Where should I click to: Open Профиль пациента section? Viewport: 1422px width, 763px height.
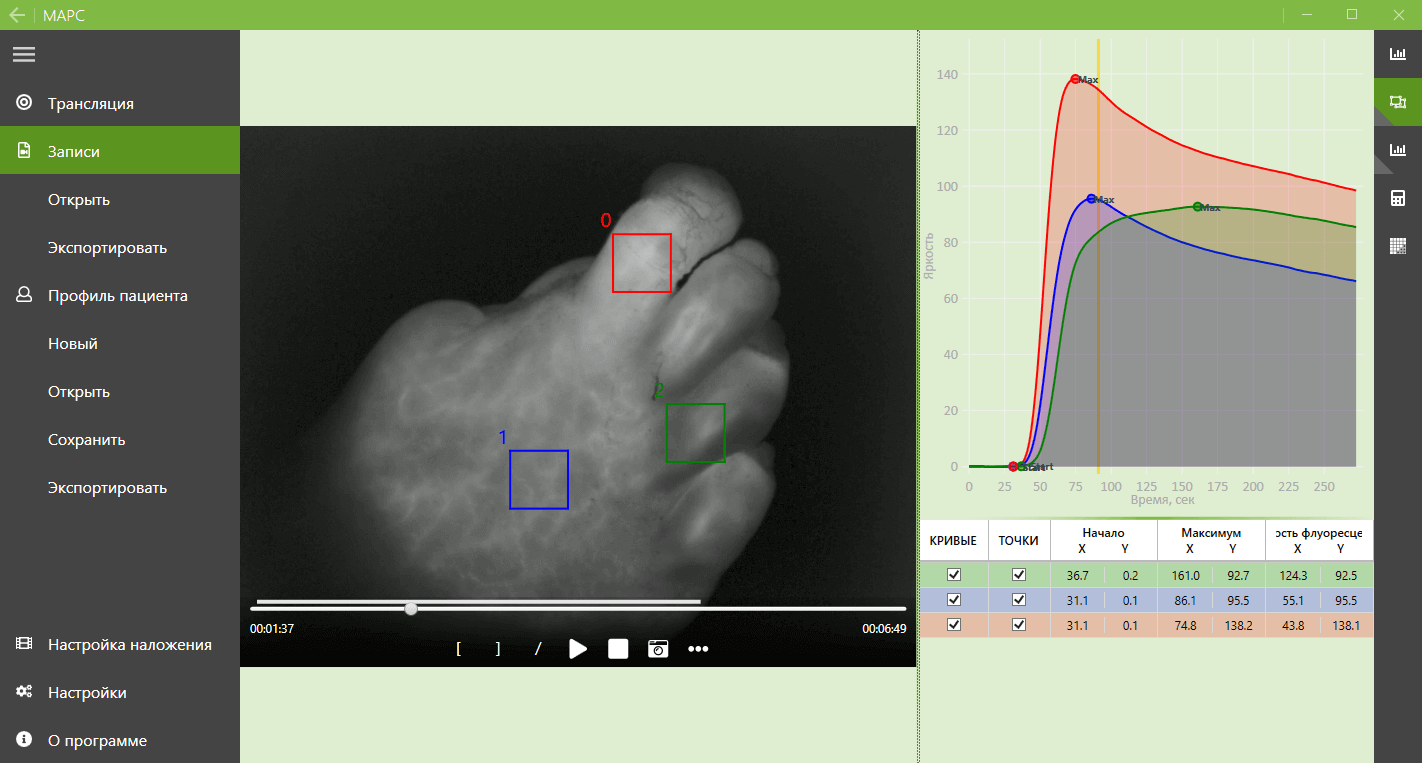[120, 295]
